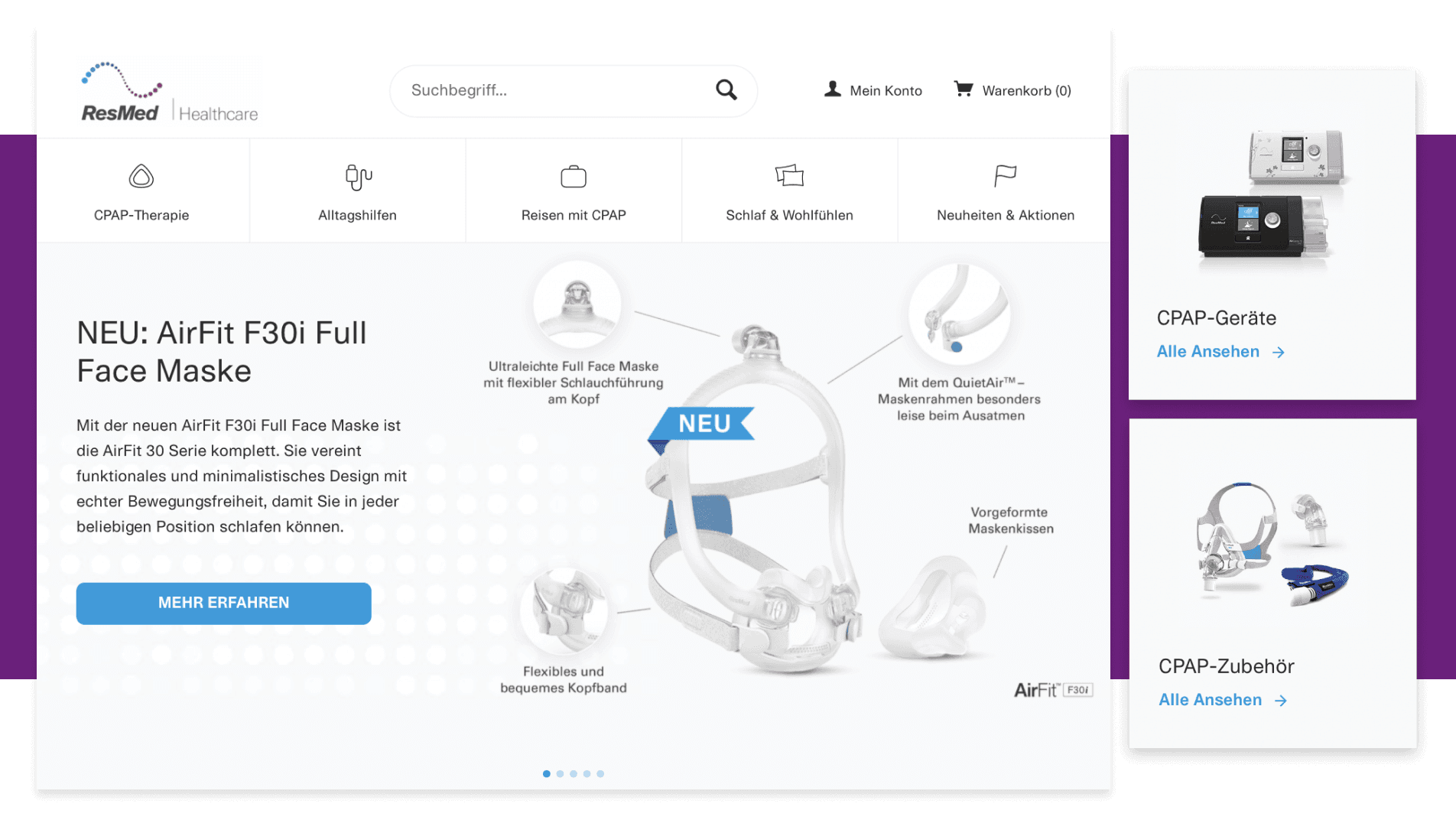Open the Alltagshilfen menu label

click(x=357, y=216)
